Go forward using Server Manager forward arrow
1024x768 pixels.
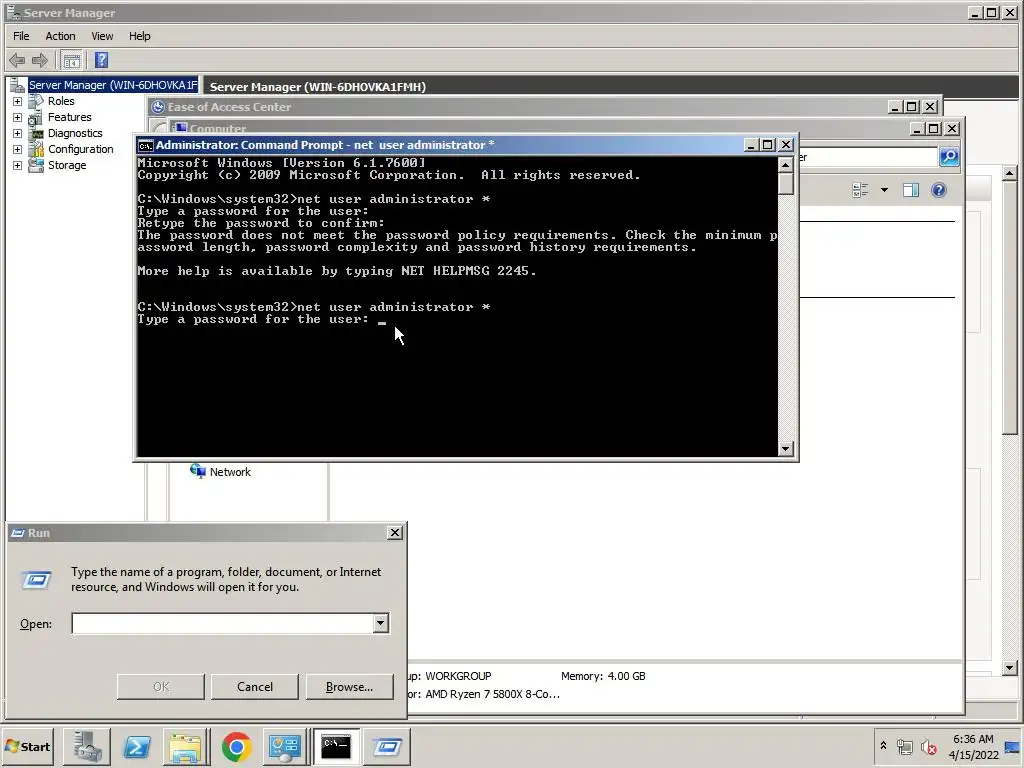(x=40, y=61)
